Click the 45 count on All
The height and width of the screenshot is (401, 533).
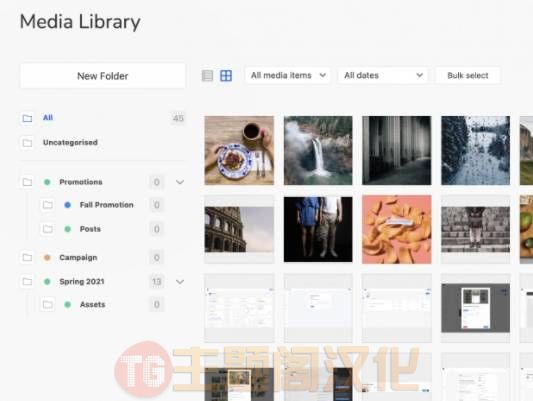point(178,118)
